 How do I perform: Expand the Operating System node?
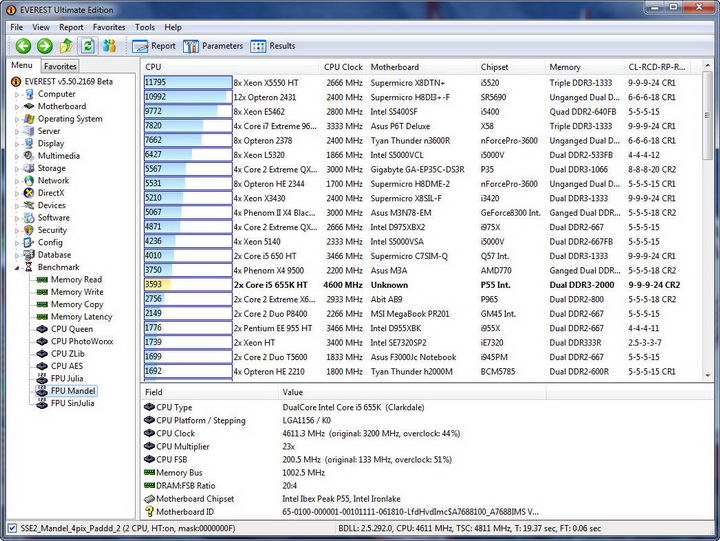pyautogui.click(x=17, y=119)
